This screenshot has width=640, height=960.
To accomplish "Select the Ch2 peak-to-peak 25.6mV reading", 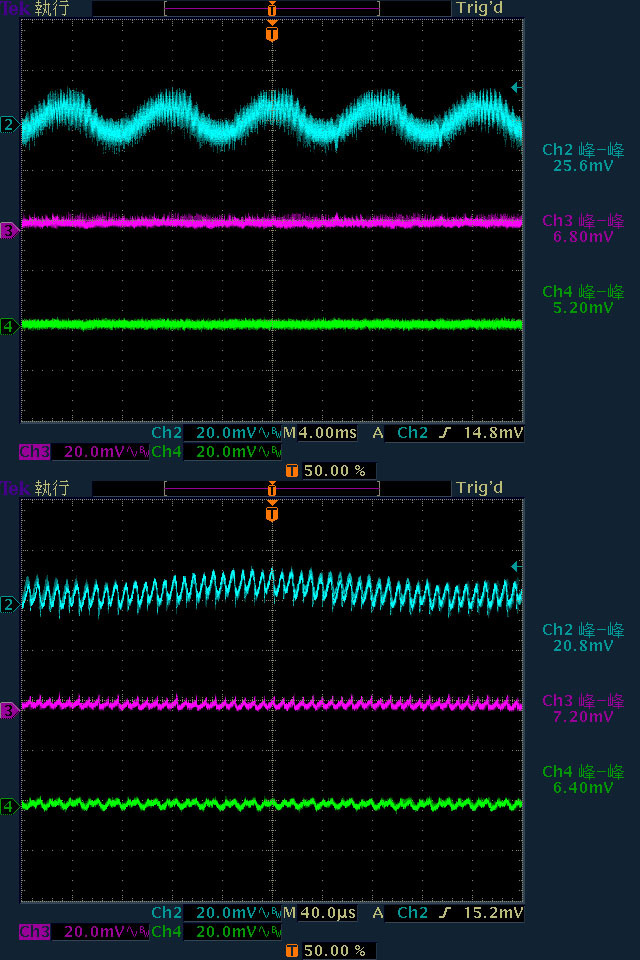I will click(583, 158).
